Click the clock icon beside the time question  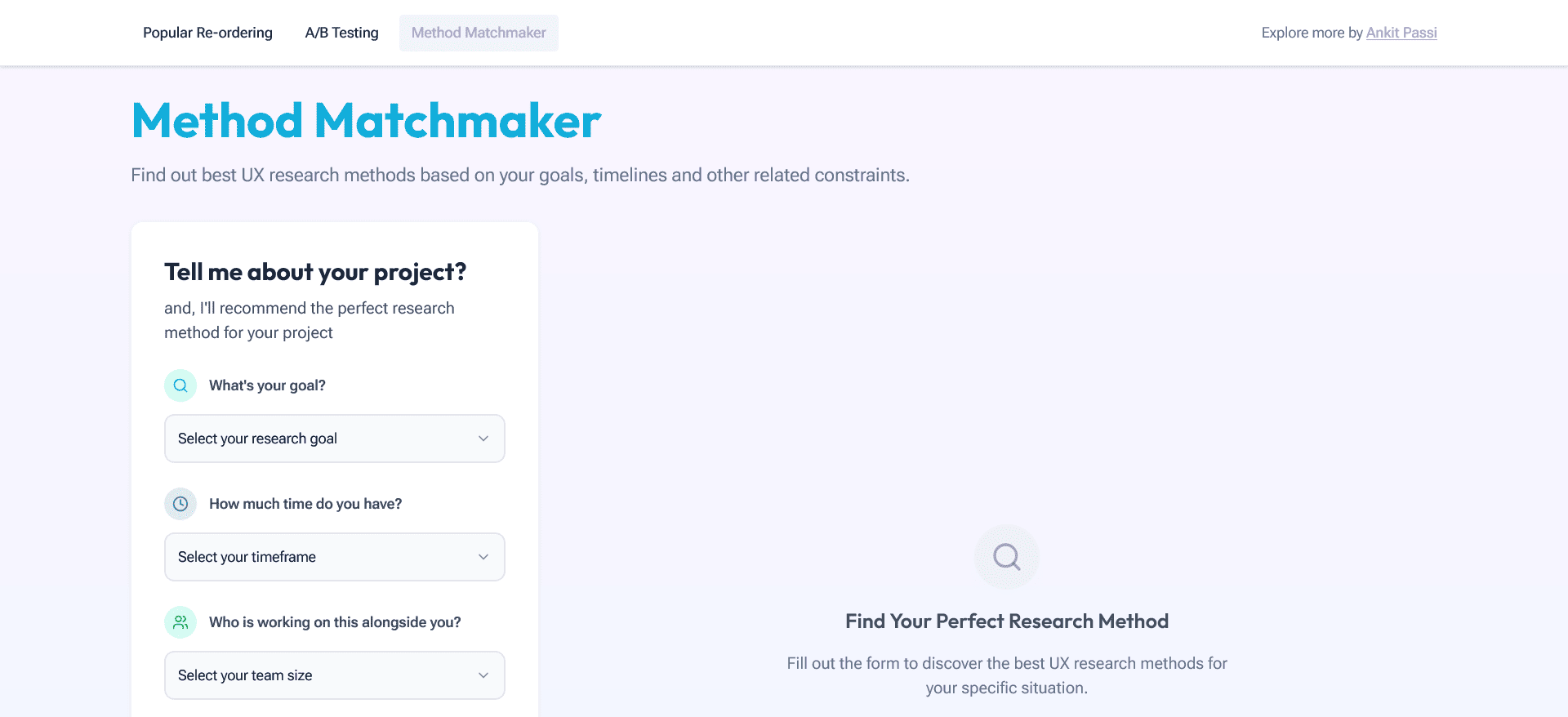click(180, 503)
